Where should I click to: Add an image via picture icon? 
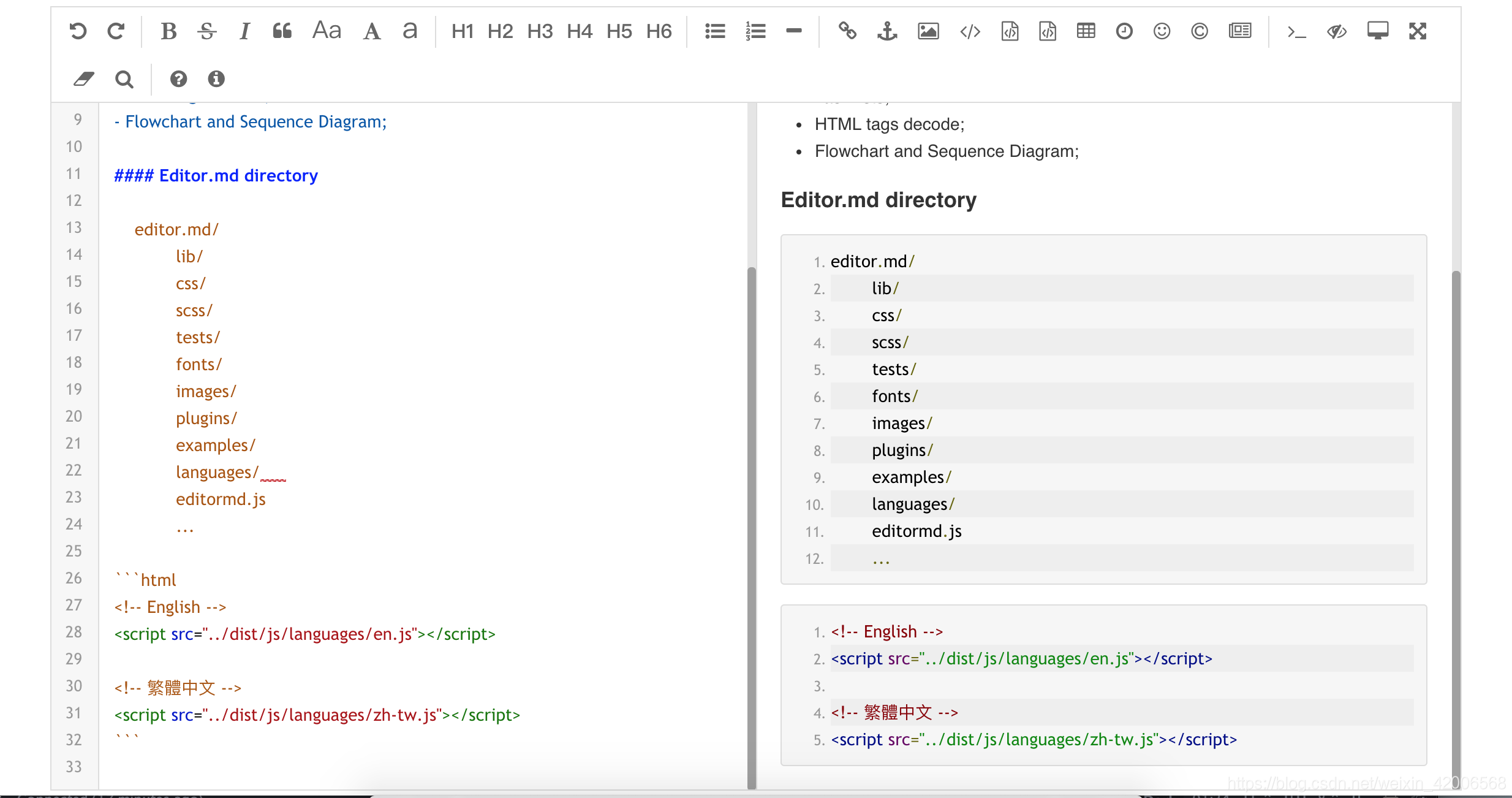tap(928, 31)
